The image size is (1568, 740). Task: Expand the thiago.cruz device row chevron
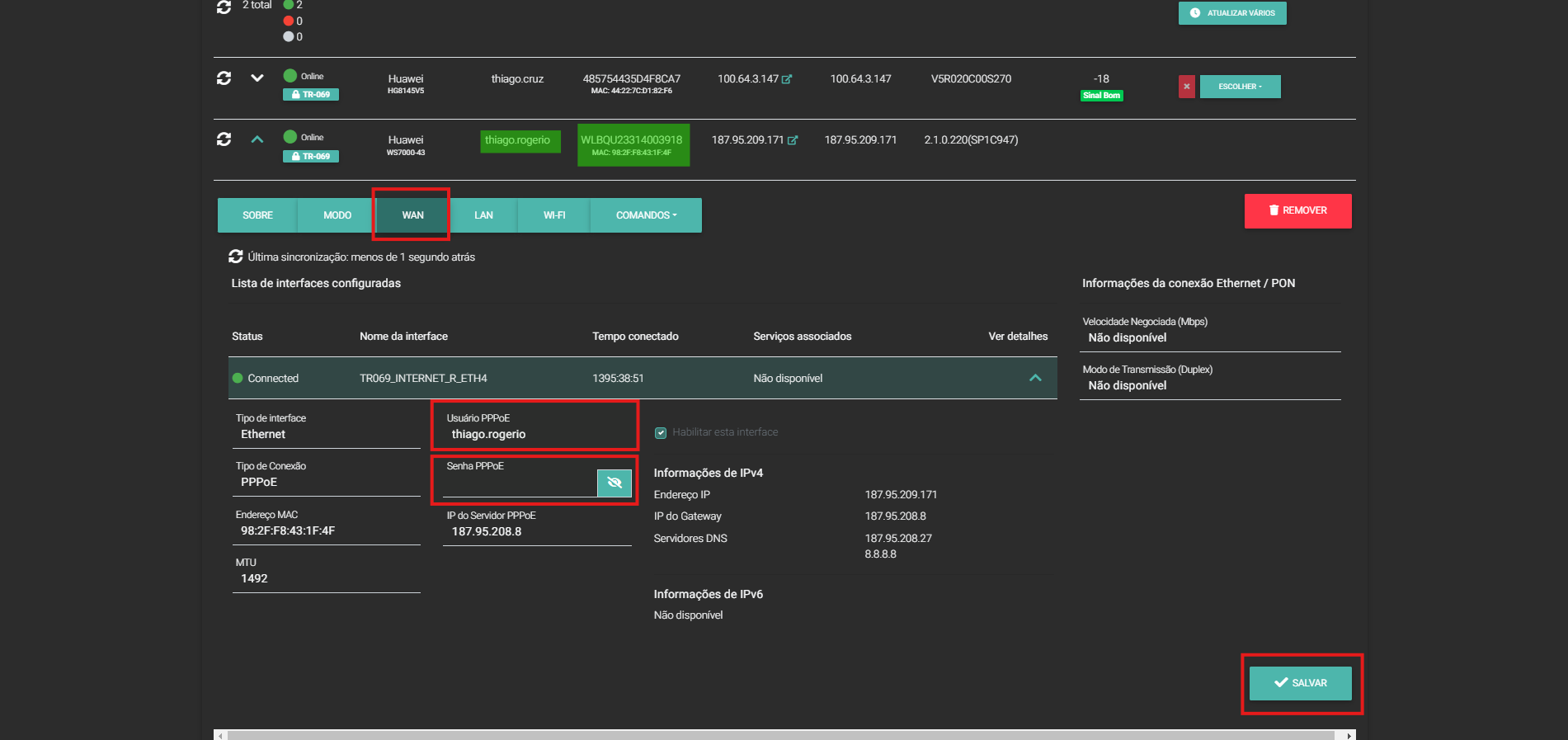pos(257,78)
